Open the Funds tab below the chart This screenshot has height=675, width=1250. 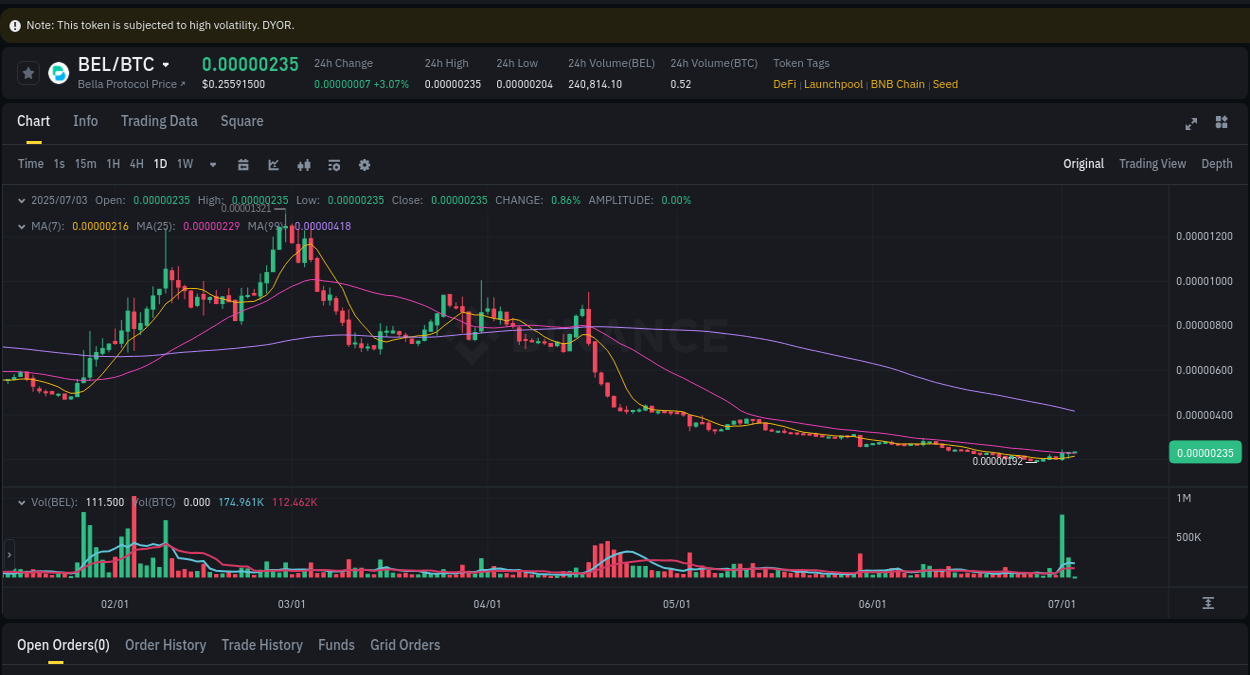point(336,645)
